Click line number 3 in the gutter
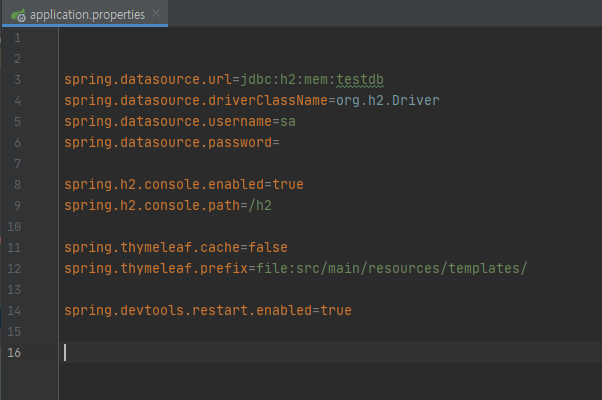 [x=17, y=80]
